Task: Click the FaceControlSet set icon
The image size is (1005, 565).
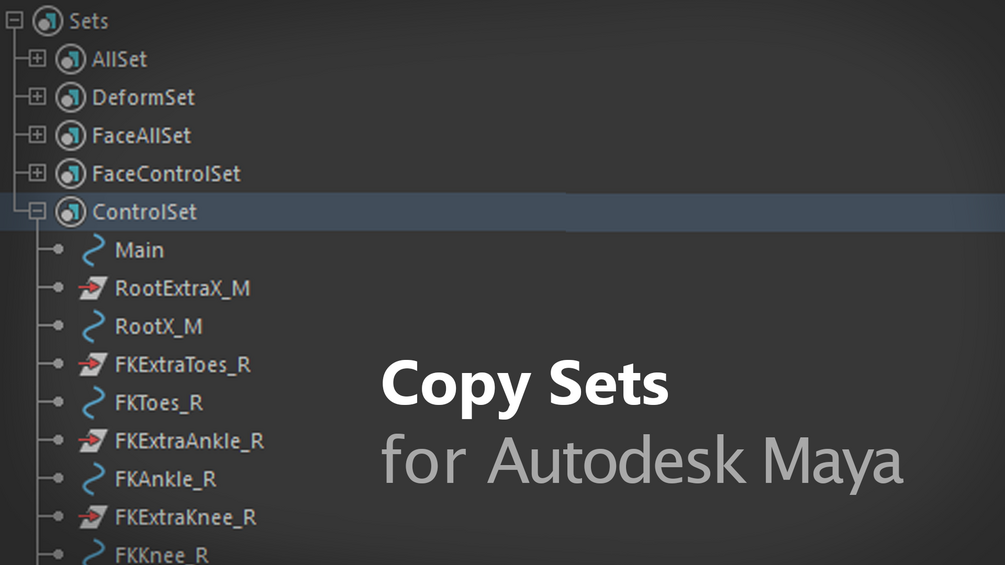Action: coord(70,174)
